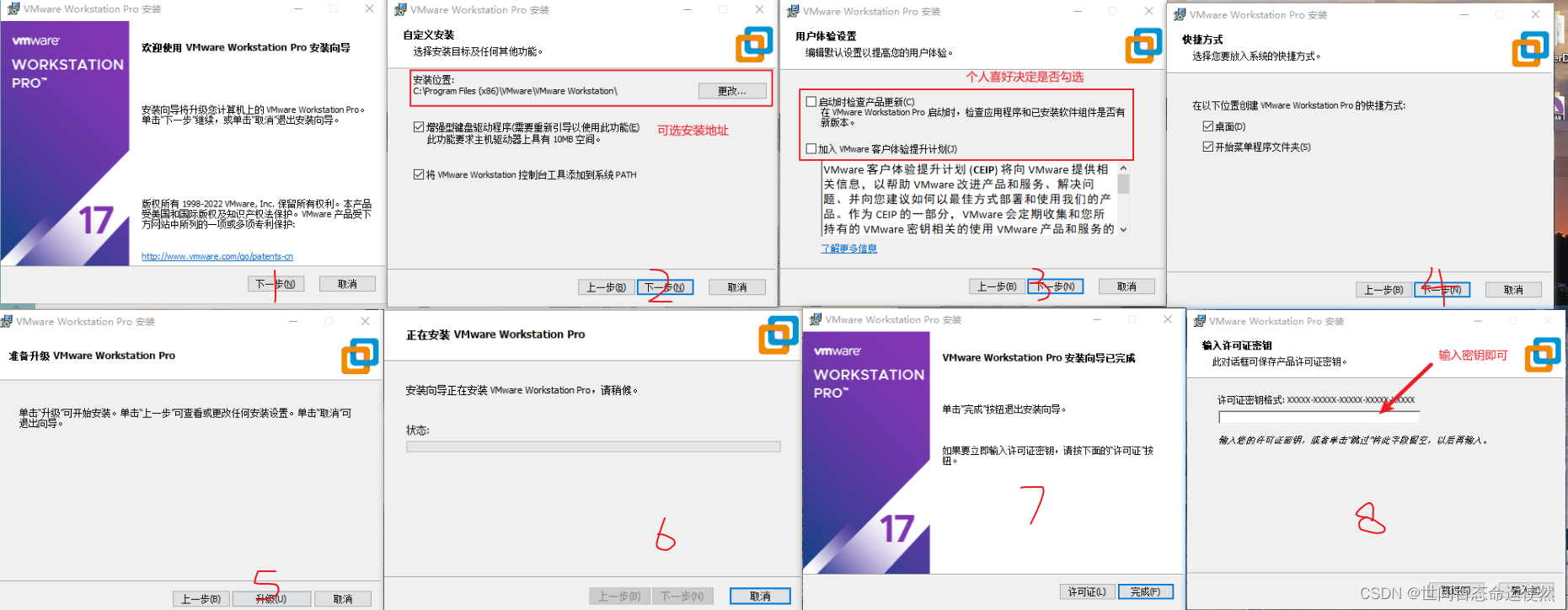Click the VMware logo in the 准备升级 window

tap(360, 356)
